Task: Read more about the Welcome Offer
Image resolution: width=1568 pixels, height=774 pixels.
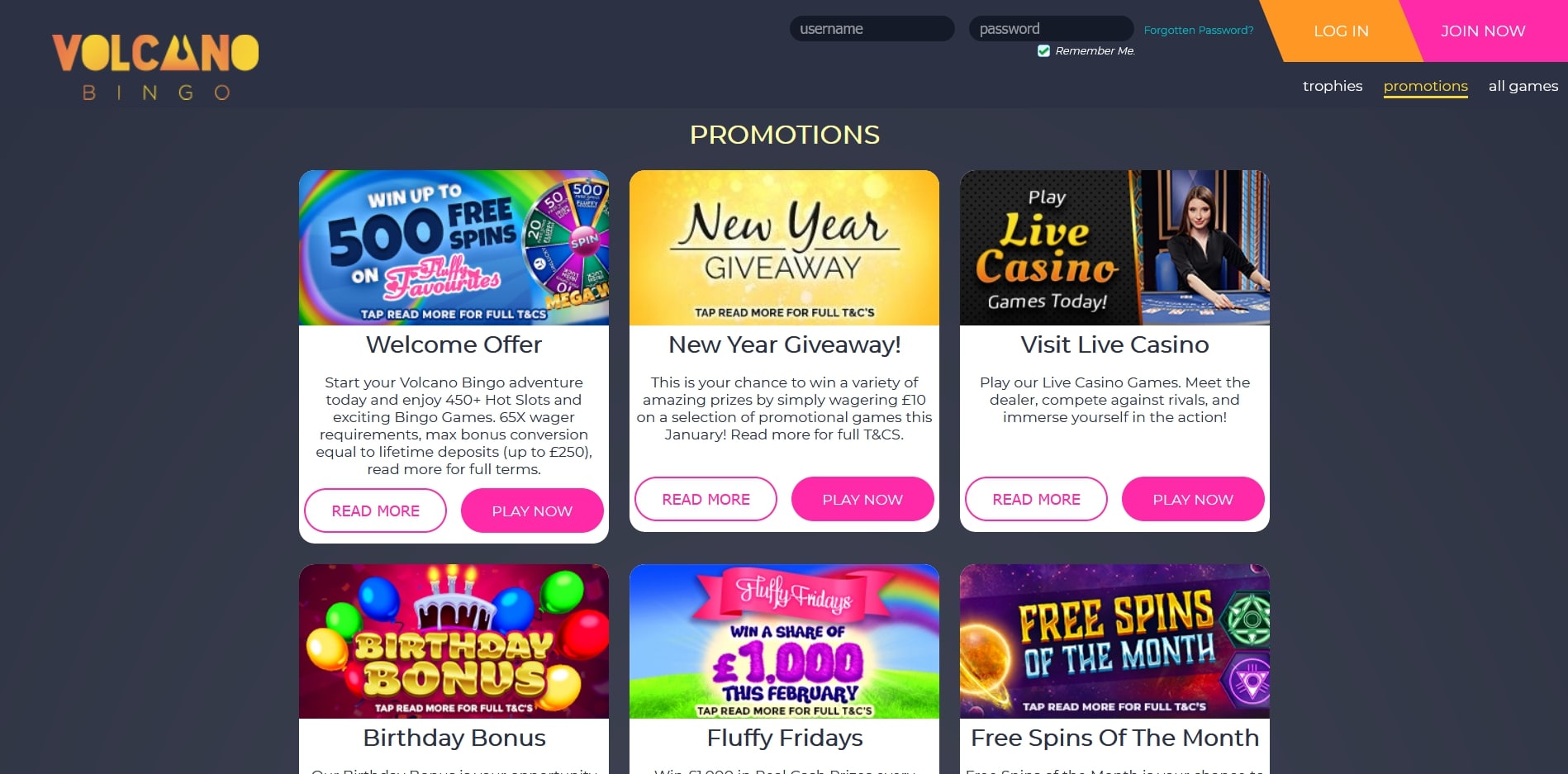Action: click(375, 510)
